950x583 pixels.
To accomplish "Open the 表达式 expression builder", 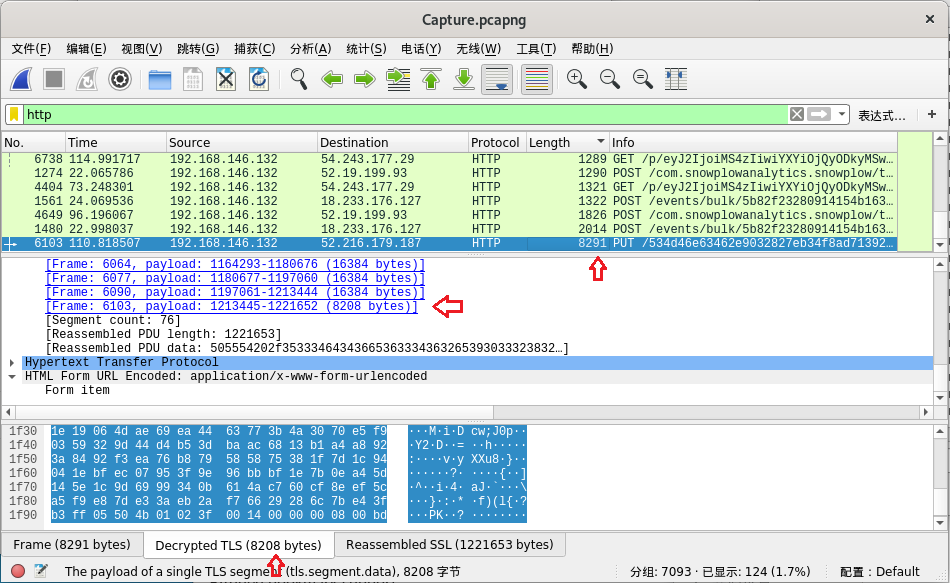I will click(882, 115).
